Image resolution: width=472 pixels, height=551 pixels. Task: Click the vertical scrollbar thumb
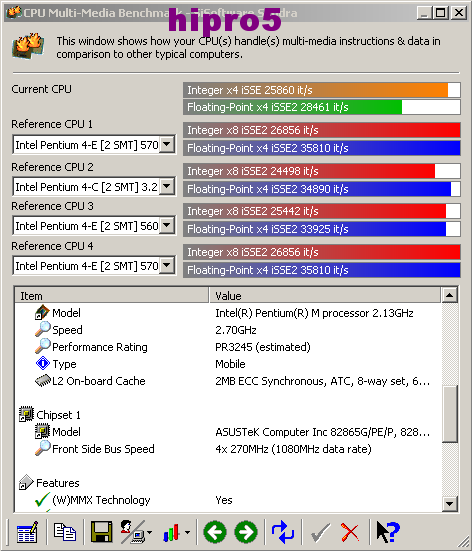(450, 414)
